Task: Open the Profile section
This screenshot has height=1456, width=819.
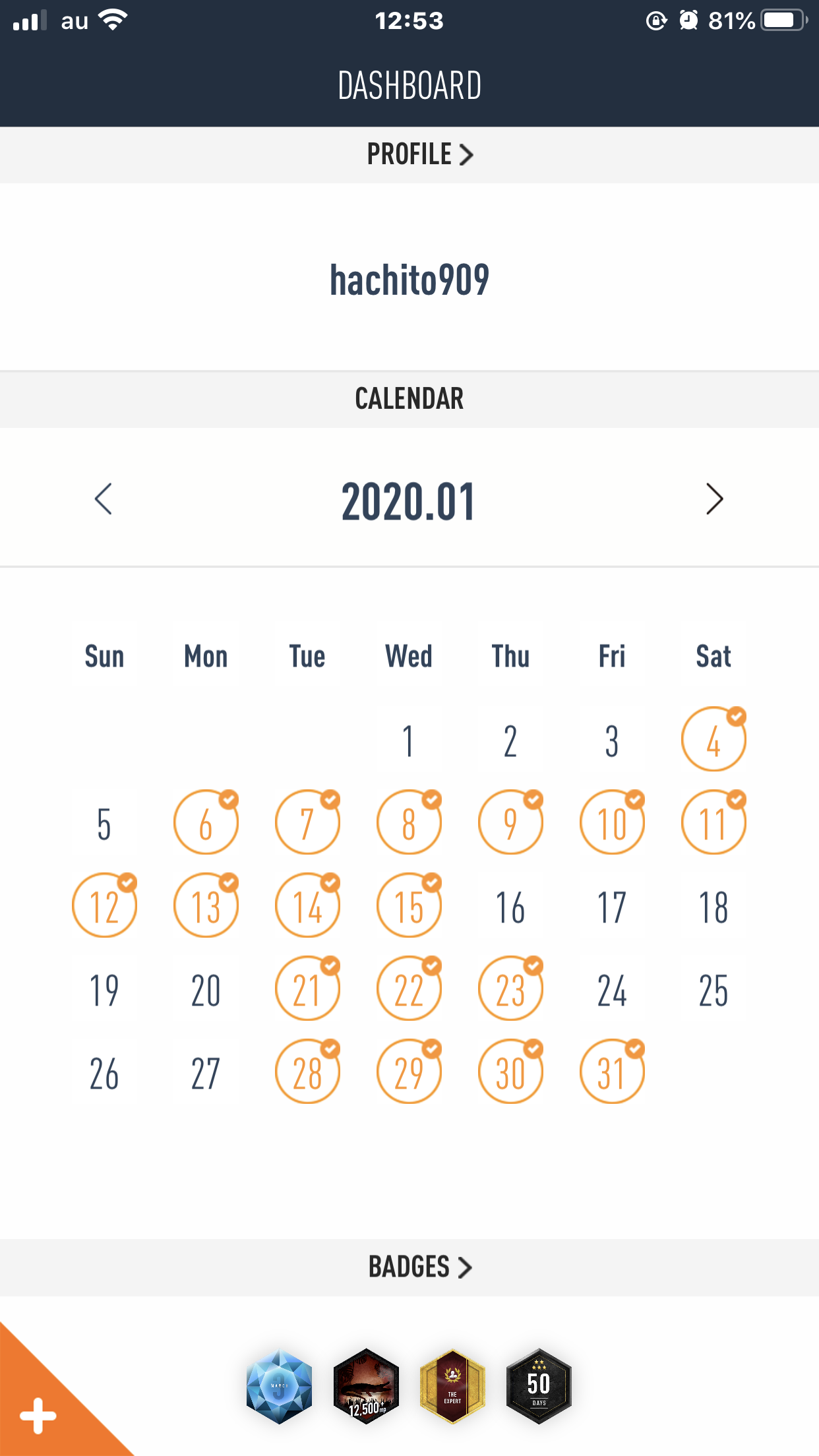Action: pyautogui.click(x=419, y=154)
